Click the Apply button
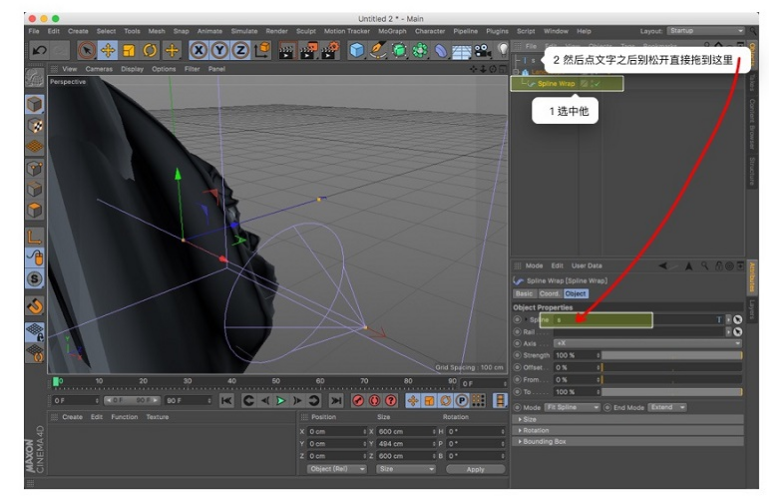The height and width of the screenshot is (503, 769). 475,468
